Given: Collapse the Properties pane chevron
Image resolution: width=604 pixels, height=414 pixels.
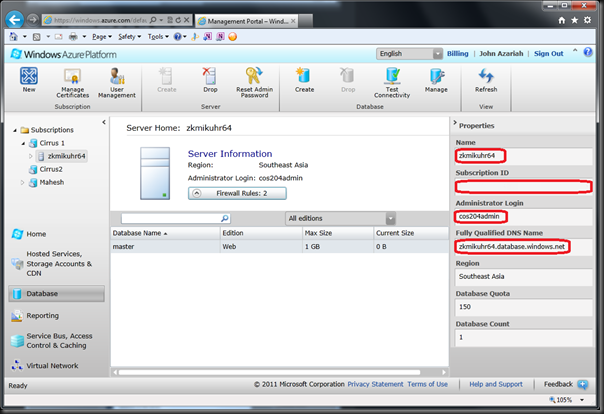Looking at the screenshot, I should (455, 122).
